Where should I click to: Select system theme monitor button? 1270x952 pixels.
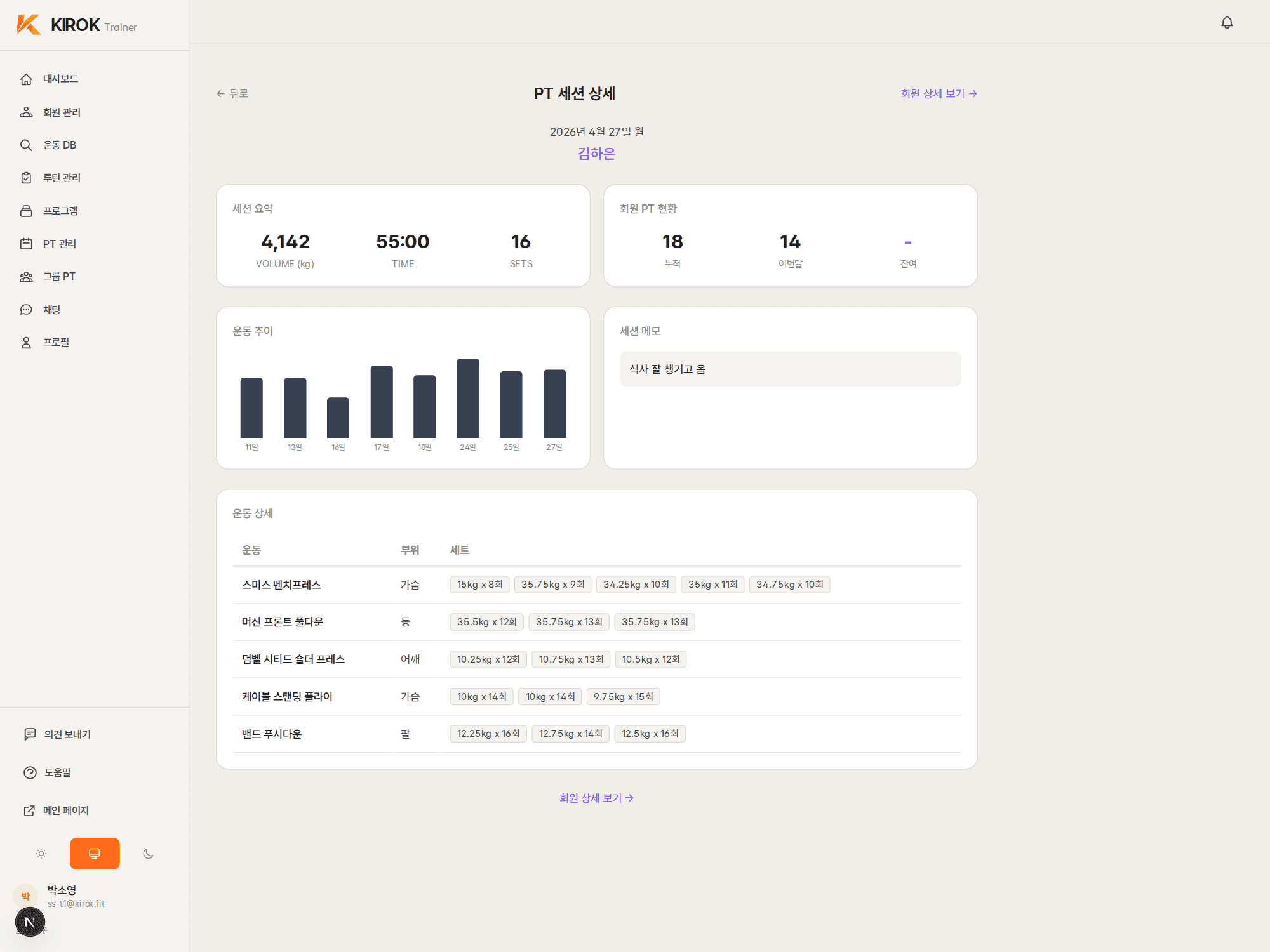(95, 854)
